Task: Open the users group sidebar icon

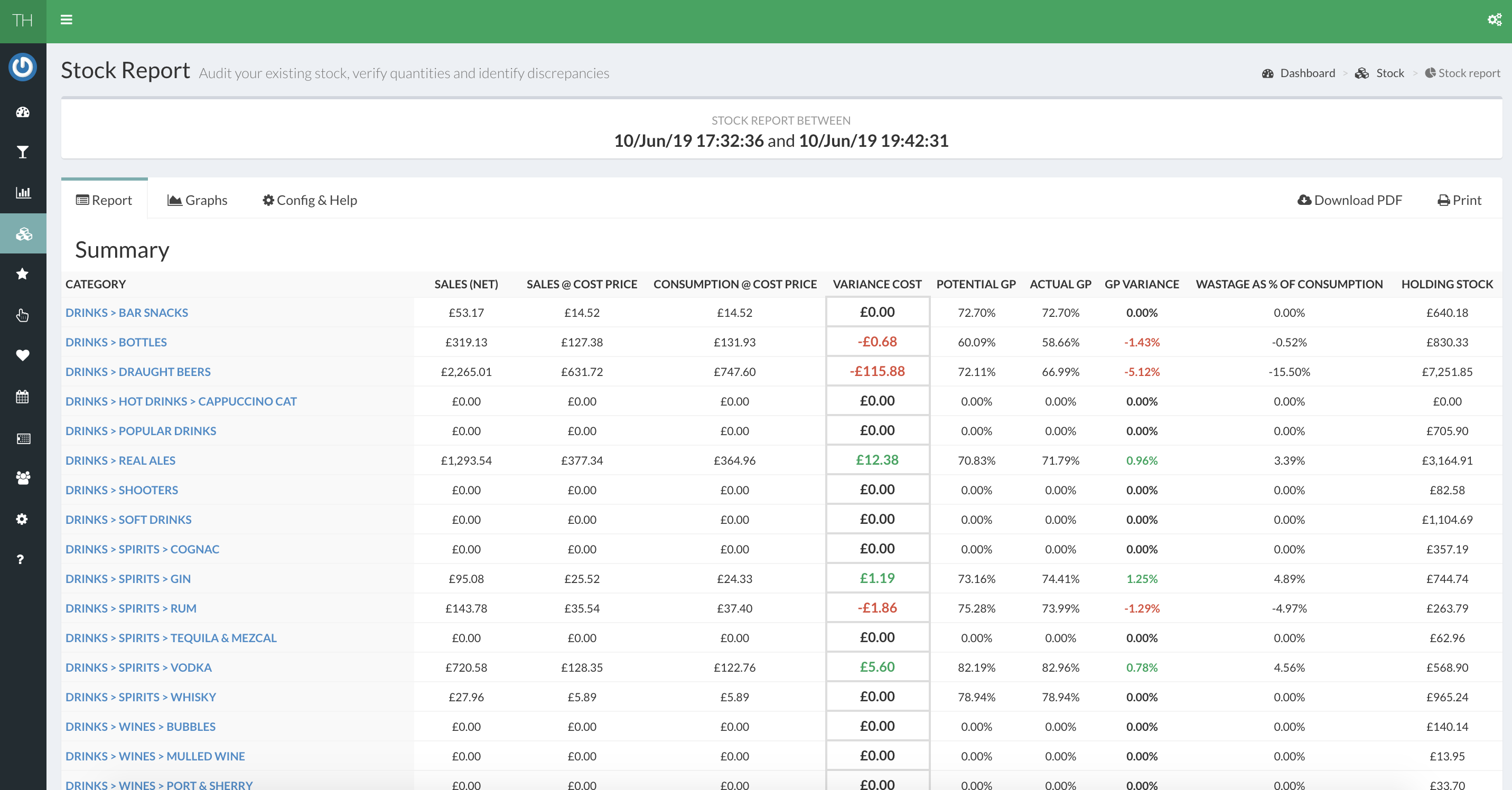Action: tap(23, 477)
